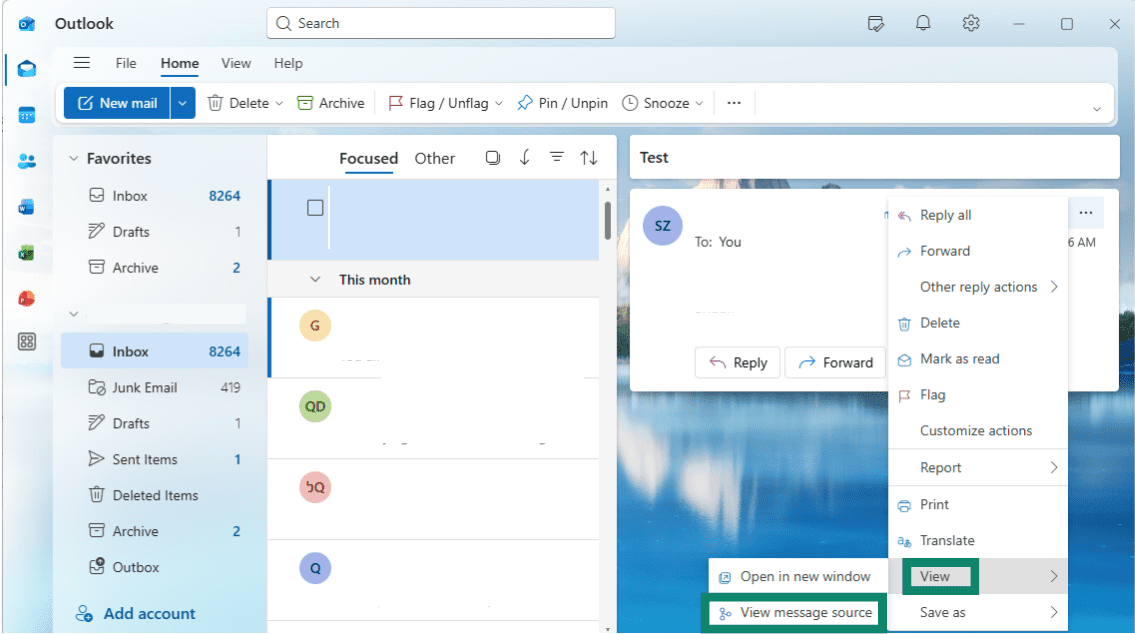
Task: Open the People icon in the sidebar
Action: point(27,161)
